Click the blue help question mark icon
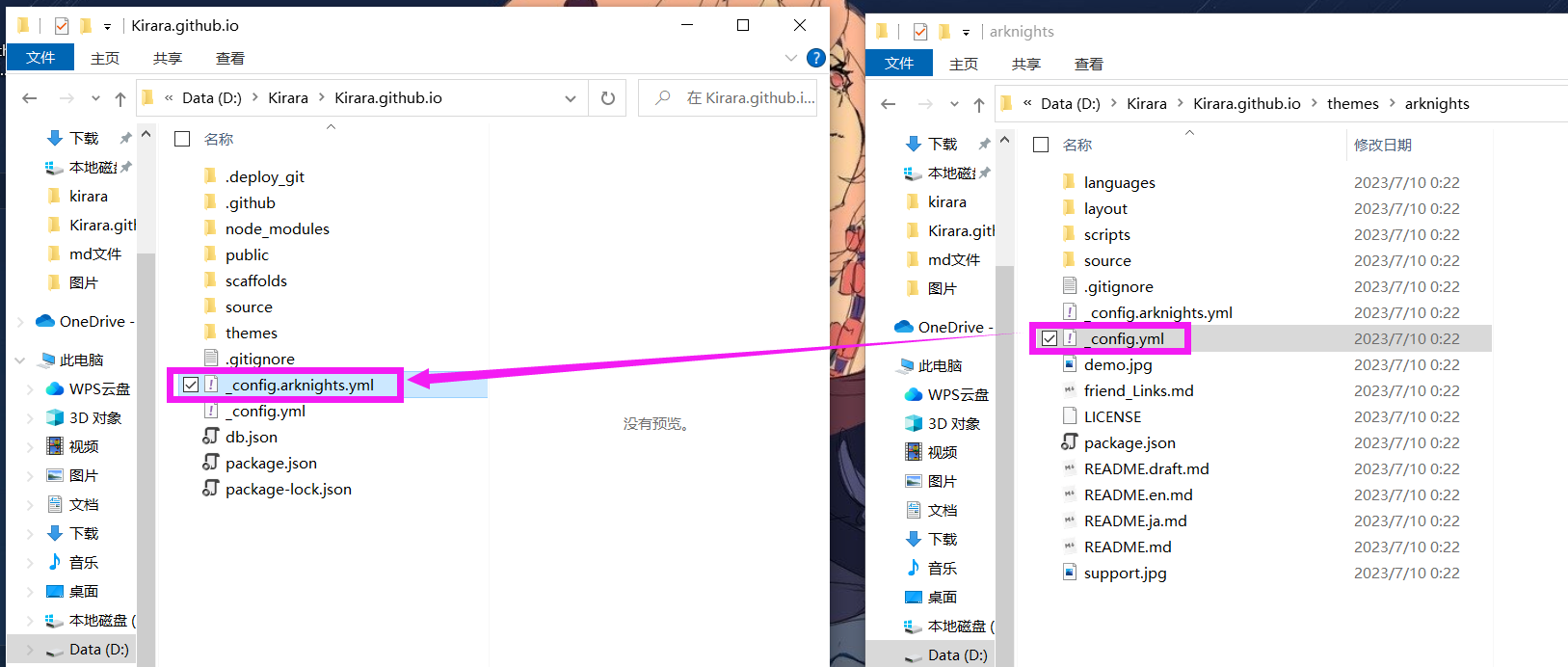This screenshot has height=667, width=1568. tap(815, 58)
